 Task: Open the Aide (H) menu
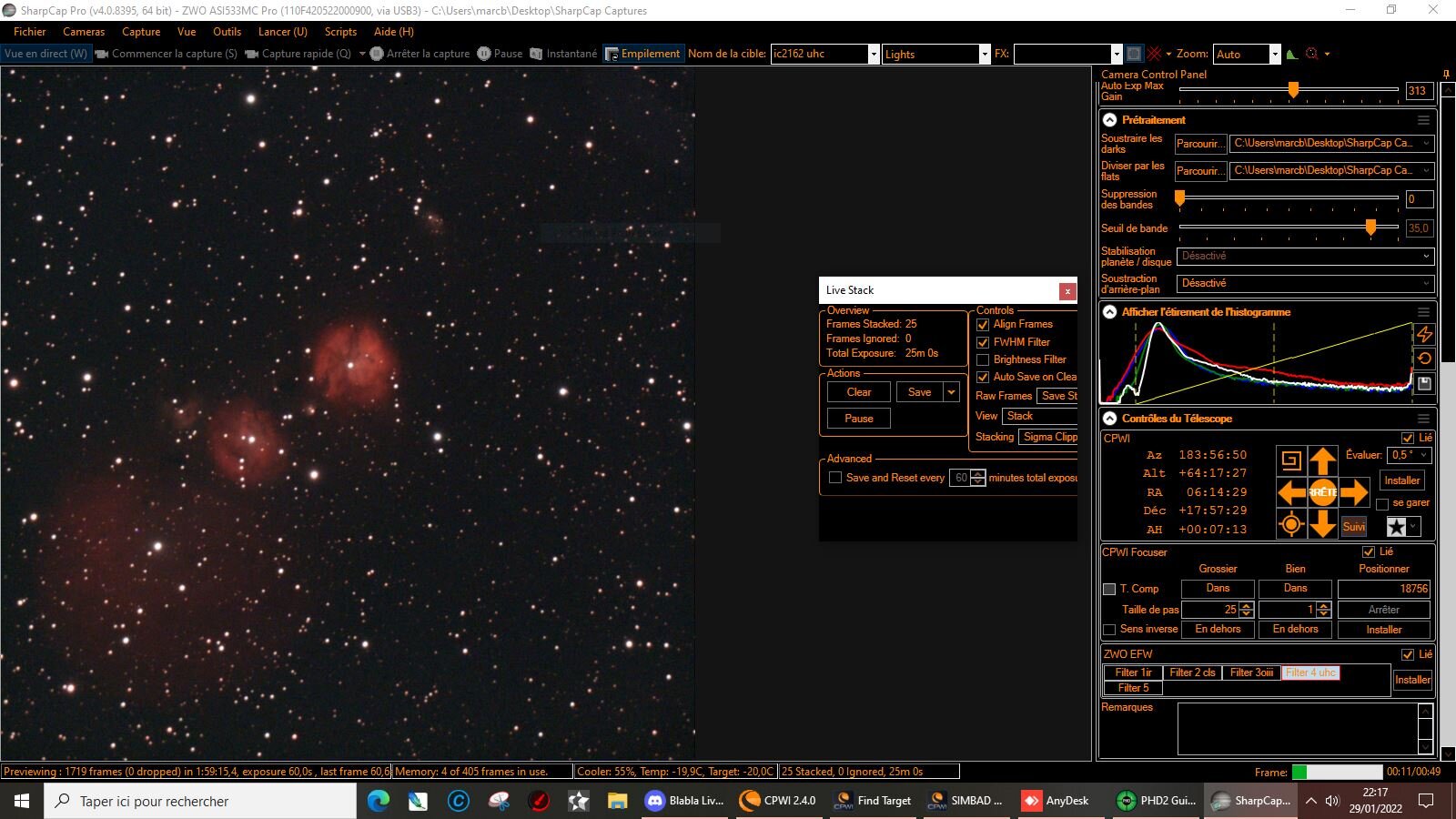coord(394,32)
